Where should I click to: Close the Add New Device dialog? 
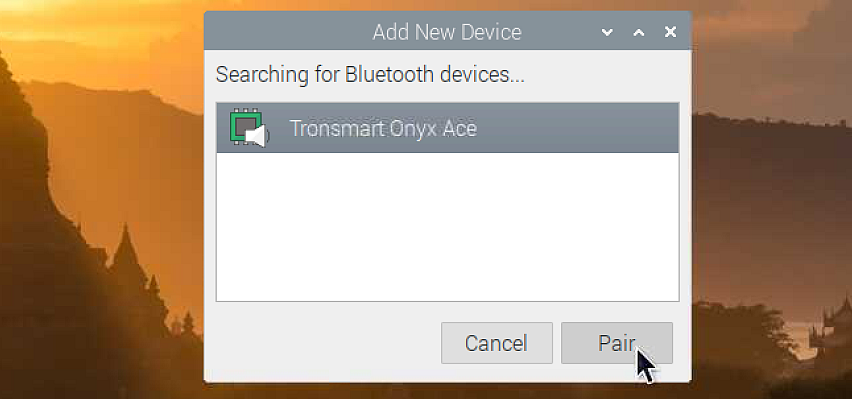point(671,32)
